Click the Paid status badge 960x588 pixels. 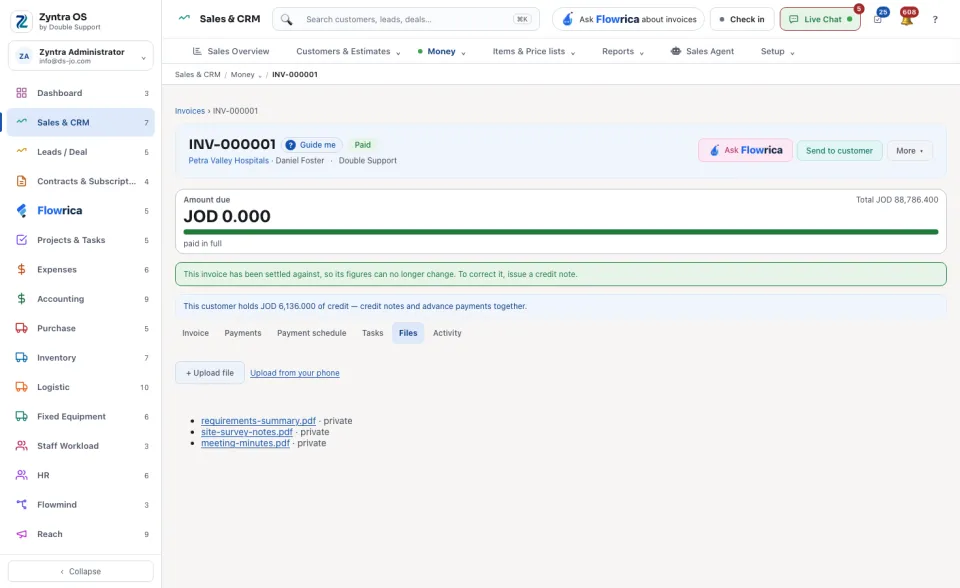tap(362, 145)
